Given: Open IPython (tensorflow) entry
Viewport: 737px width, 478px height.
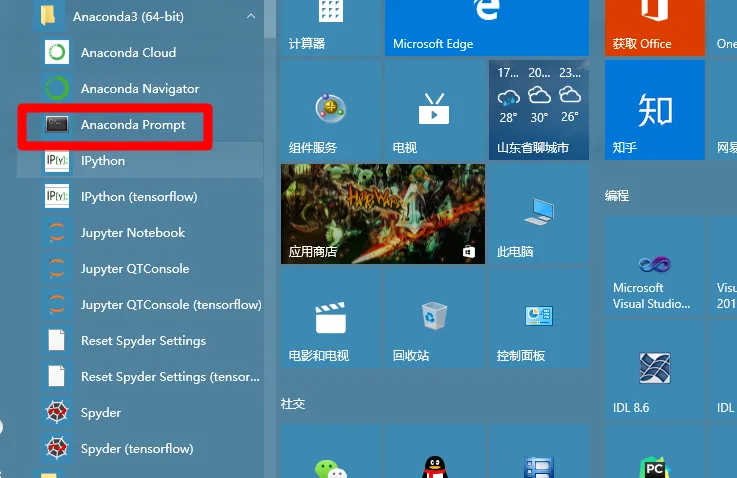Looking at the screenshot, I should point(140,197).
